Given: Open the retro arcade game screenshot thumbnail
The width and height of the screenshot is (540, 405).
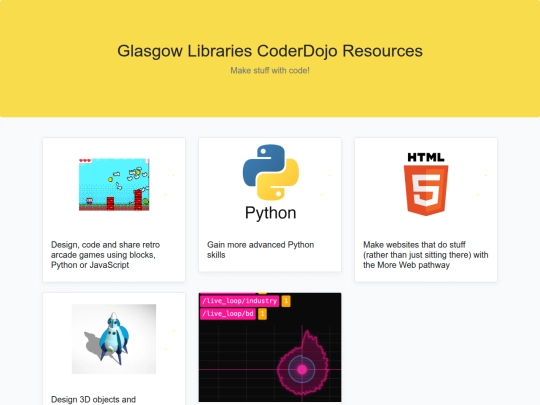Looking at the screenshot, I should pyautogui.click(x=114, y=184).
